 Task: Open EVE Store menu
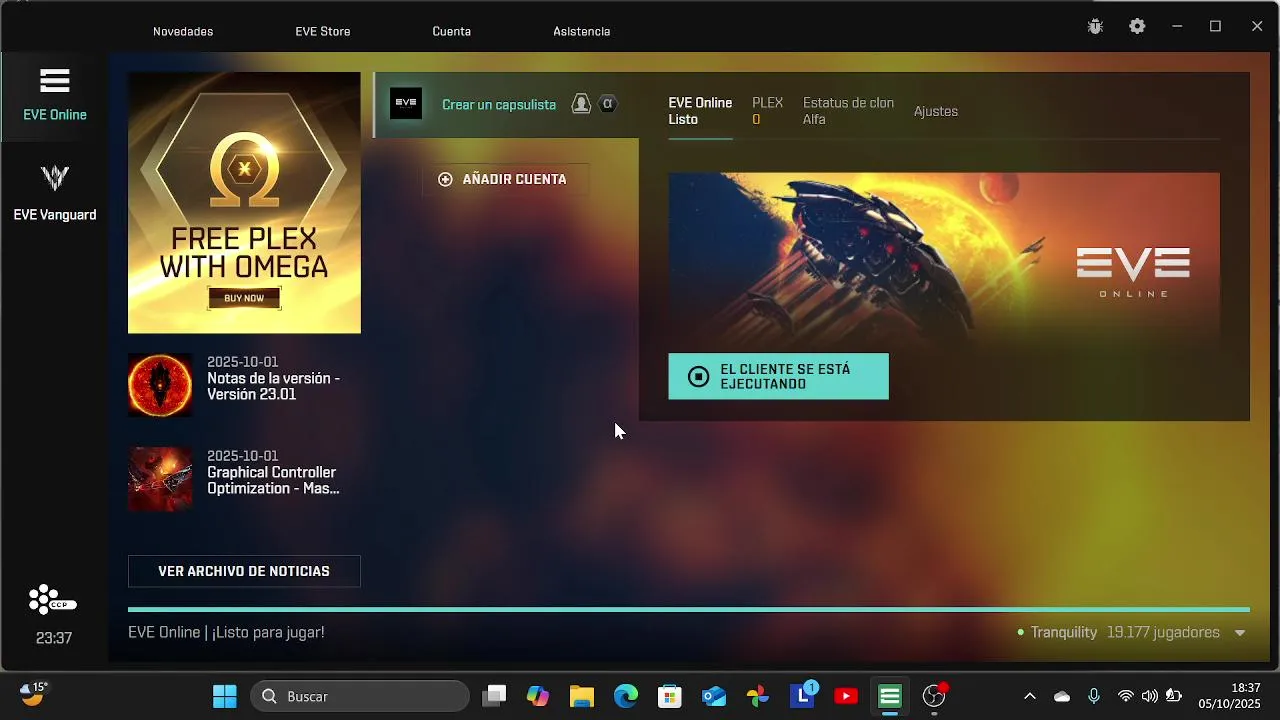(x=323, y=31)
